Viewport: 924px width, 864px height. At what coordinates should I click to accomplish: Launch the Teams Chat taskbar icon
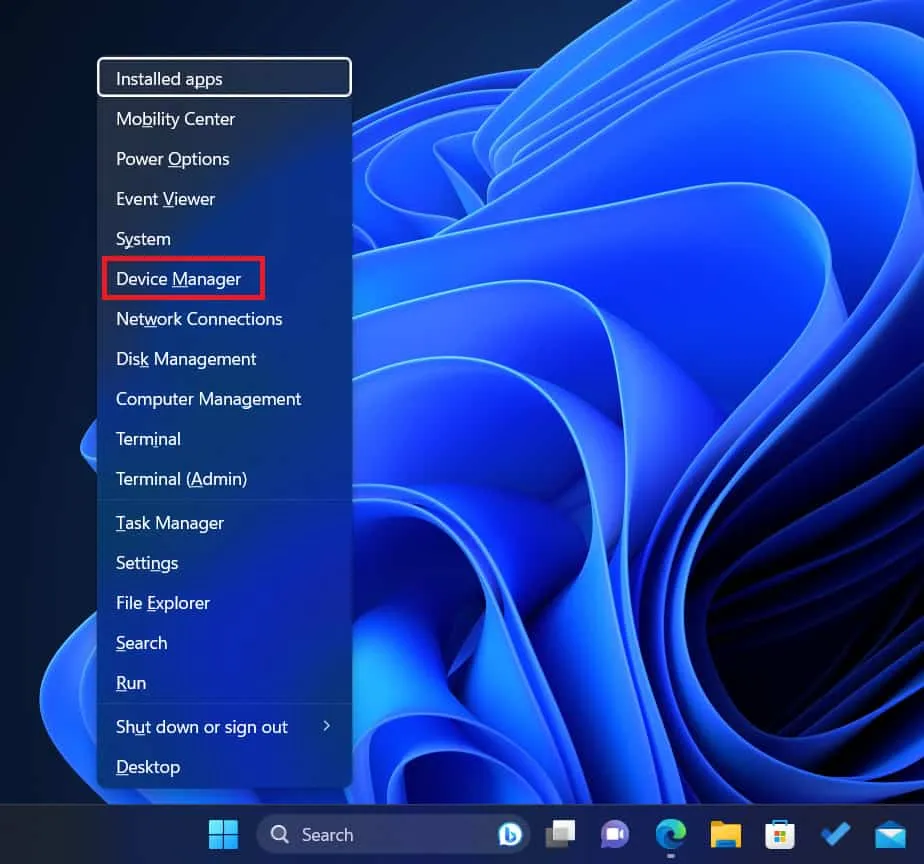point(615,835)
